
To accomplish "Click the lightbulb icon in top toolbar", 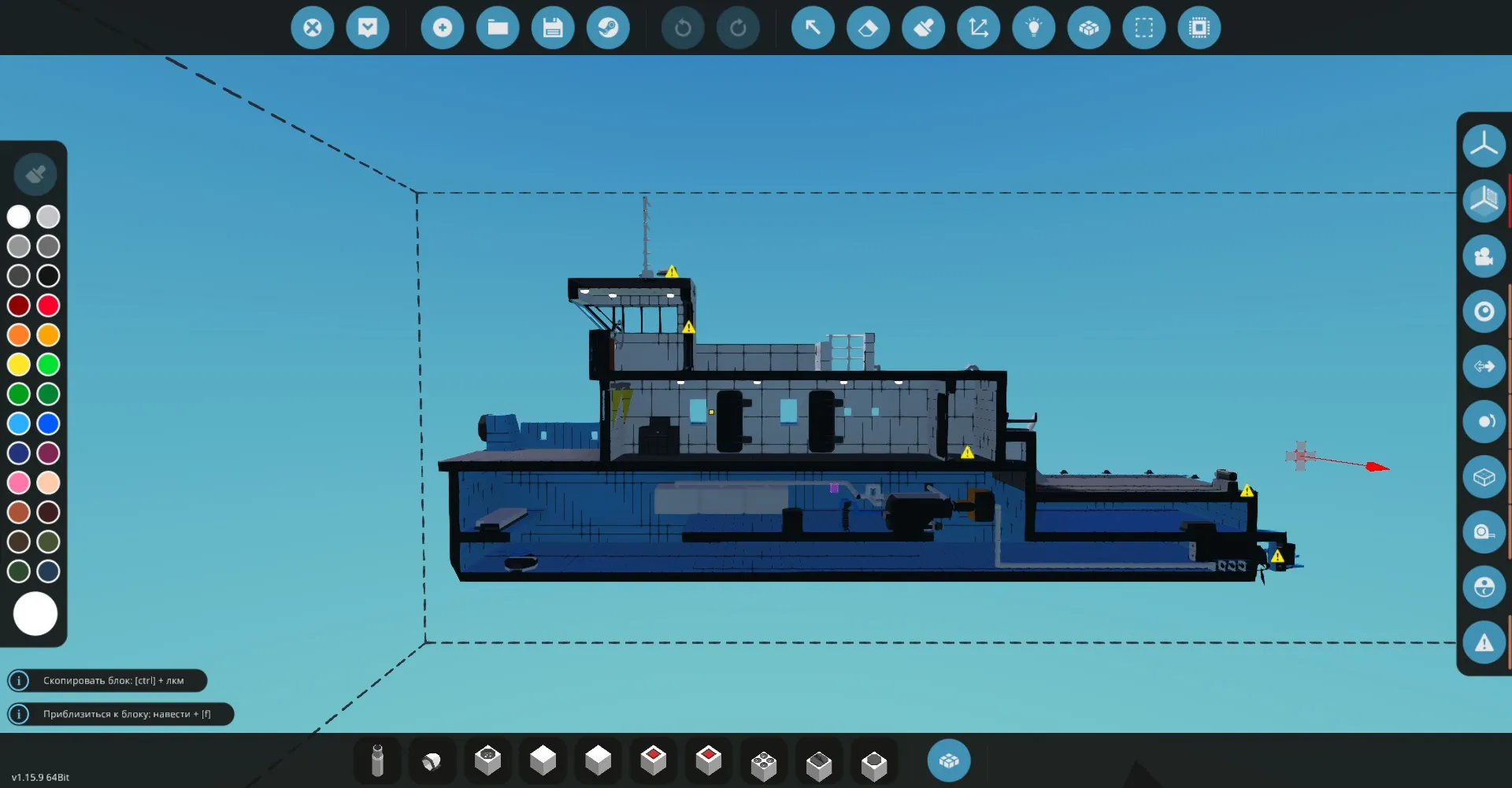I will 1033,28.
